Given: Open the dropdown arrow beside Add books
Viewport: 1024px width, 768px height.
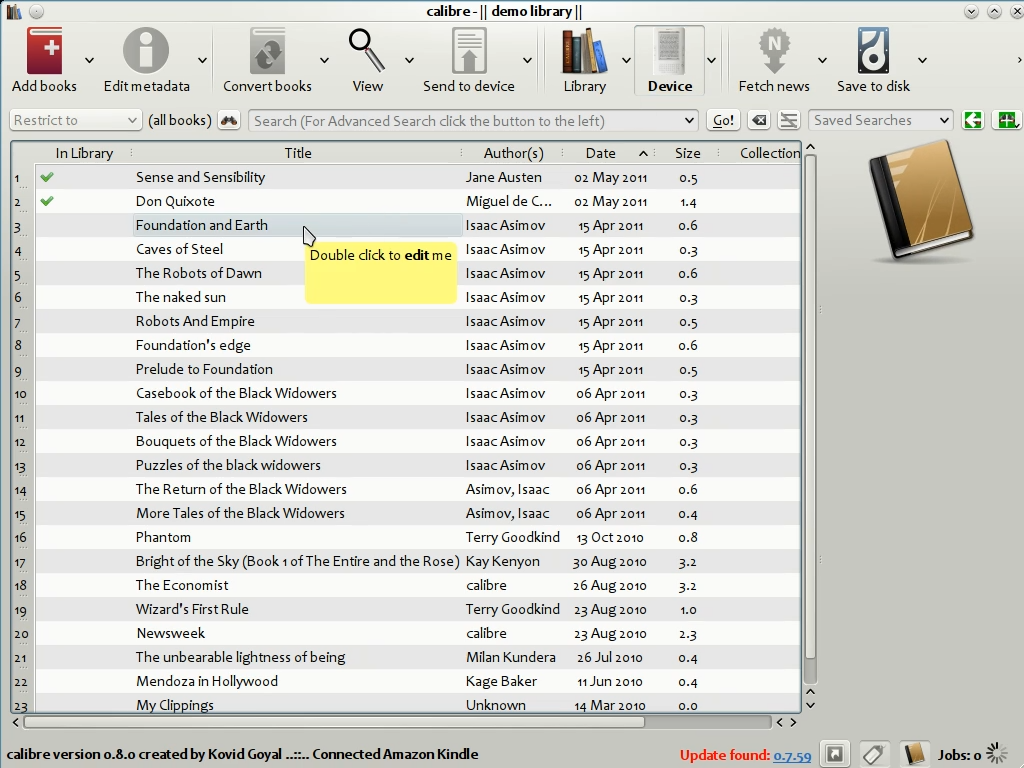Looking at the screenshot, I should tap(89, 61).
